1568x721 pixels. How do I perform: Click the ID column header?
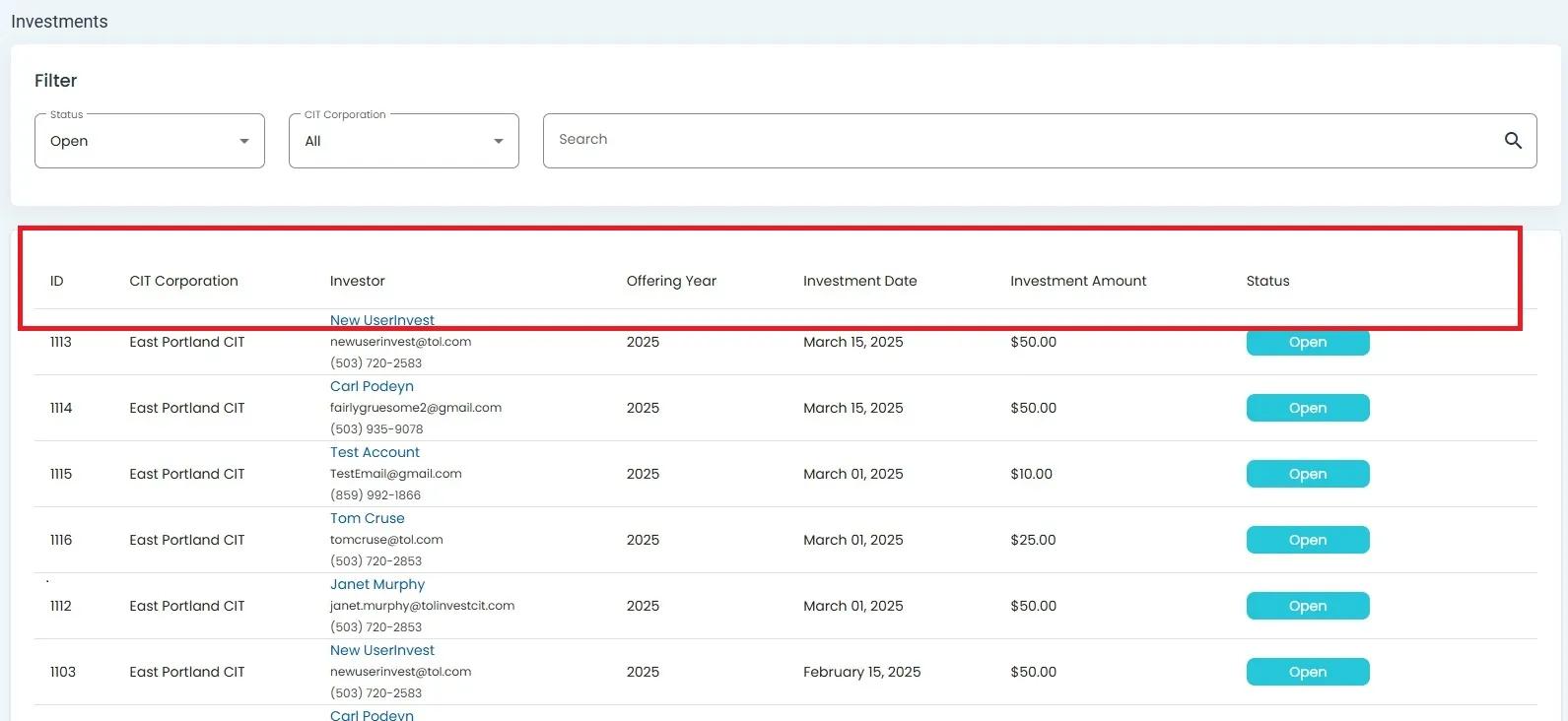[x=56, y=281]
